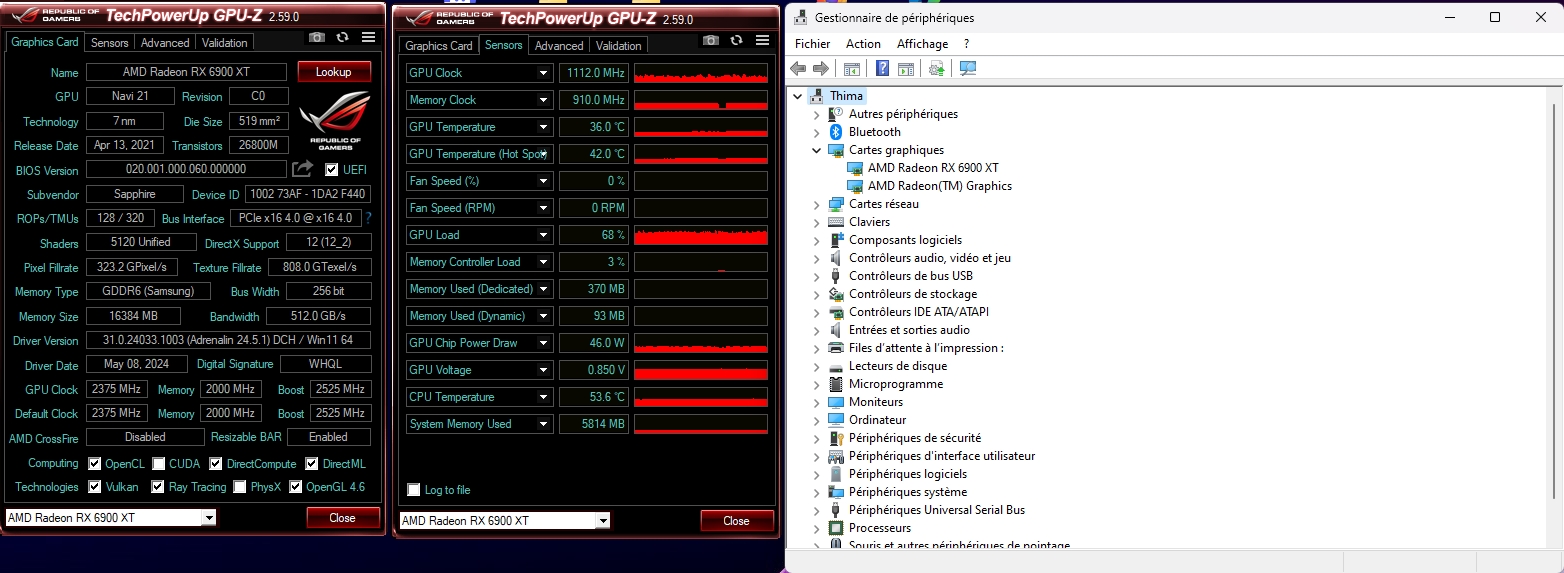Expand the Bluetooth device category

(816, 132)
